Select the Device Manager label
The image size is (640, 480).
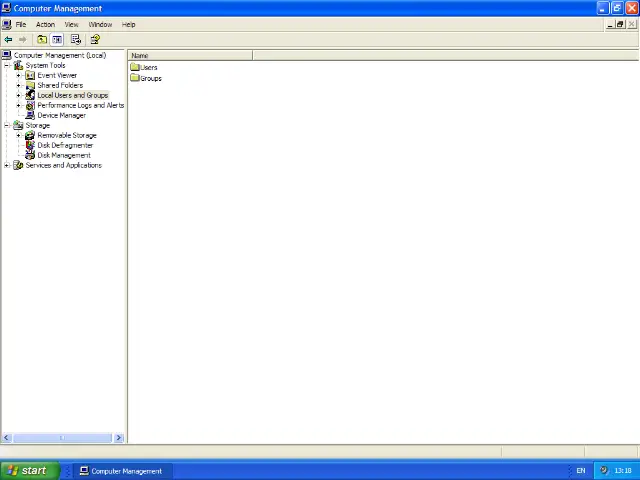click(x=62, y=116)
